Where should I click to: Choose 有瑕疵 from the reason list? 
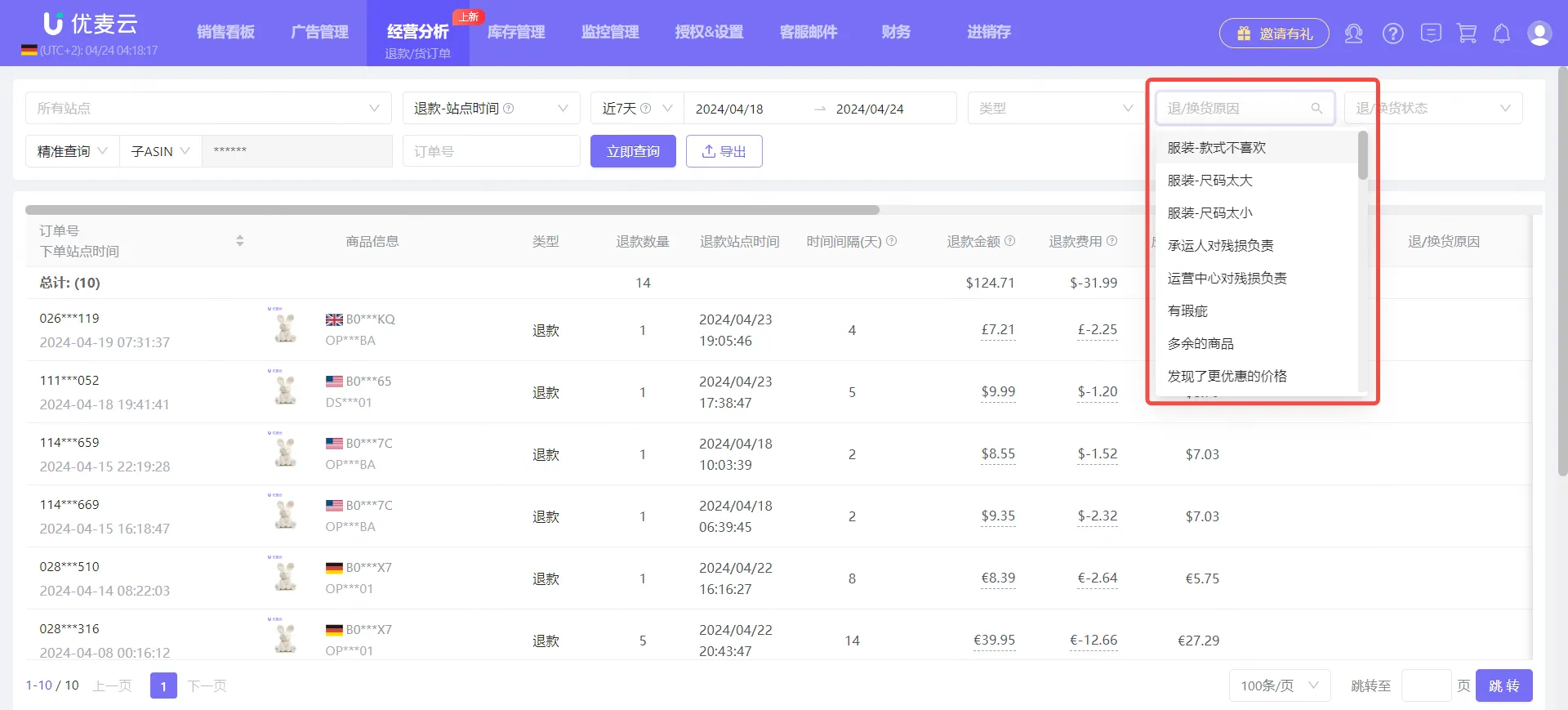(x=1258, y=310)
